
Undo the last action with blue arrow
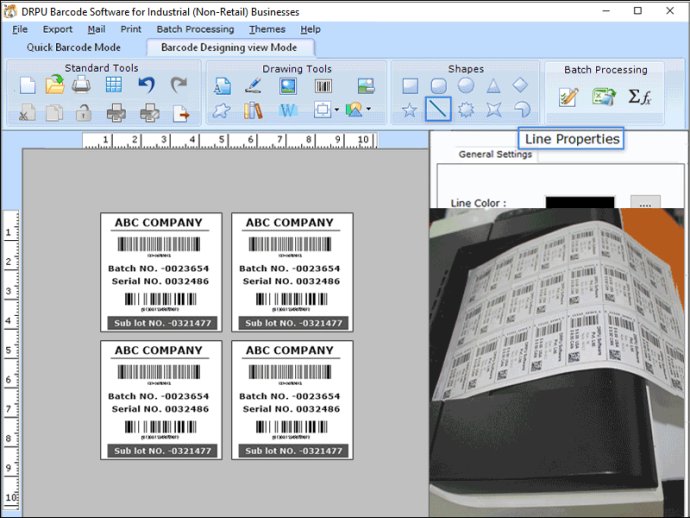[x=147, y=84]
